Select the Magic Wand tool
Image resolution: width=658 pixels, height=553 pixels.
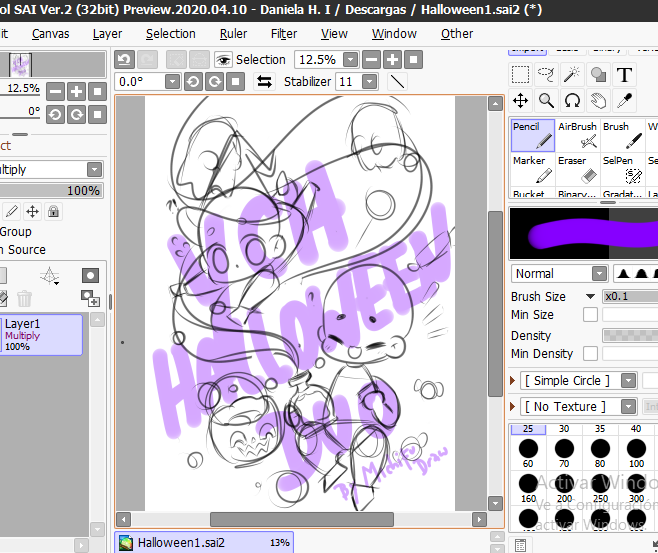572,75
